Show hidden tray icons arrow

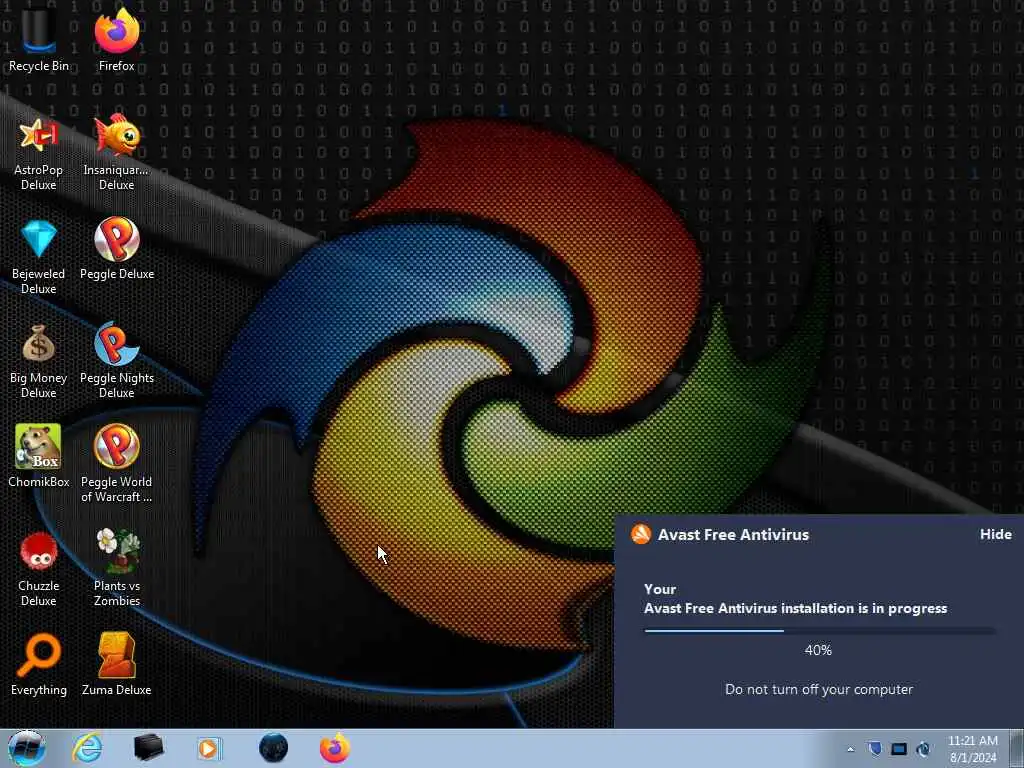pos(850,750)
